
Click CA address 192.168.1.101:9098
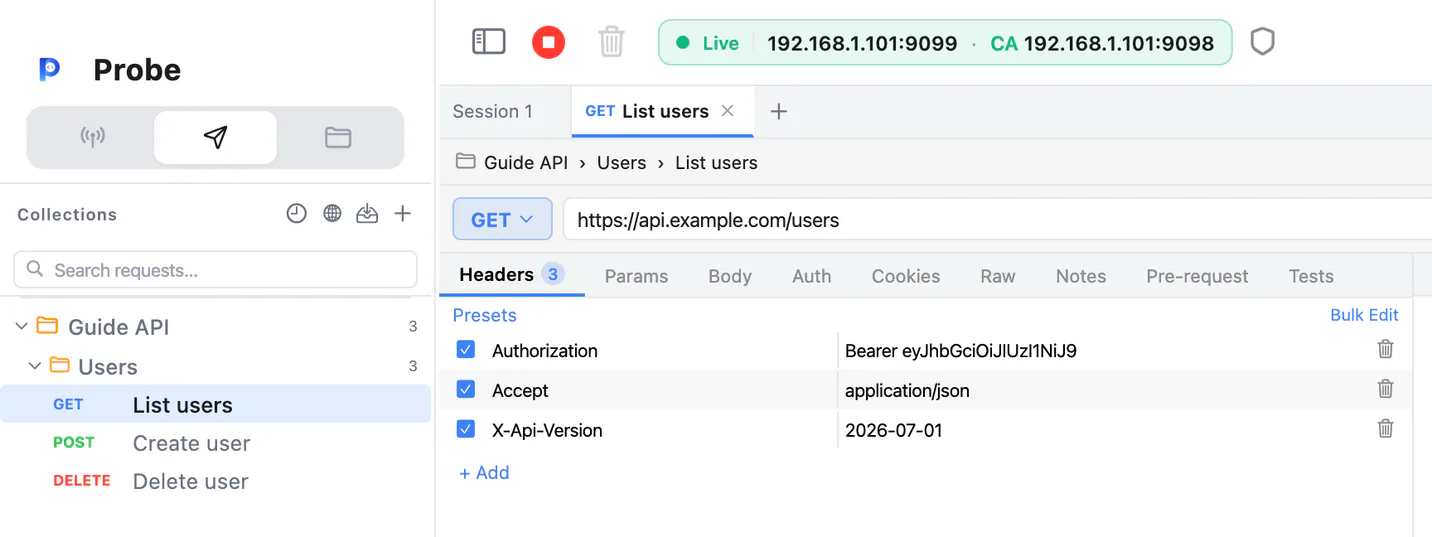point(1102,43)
